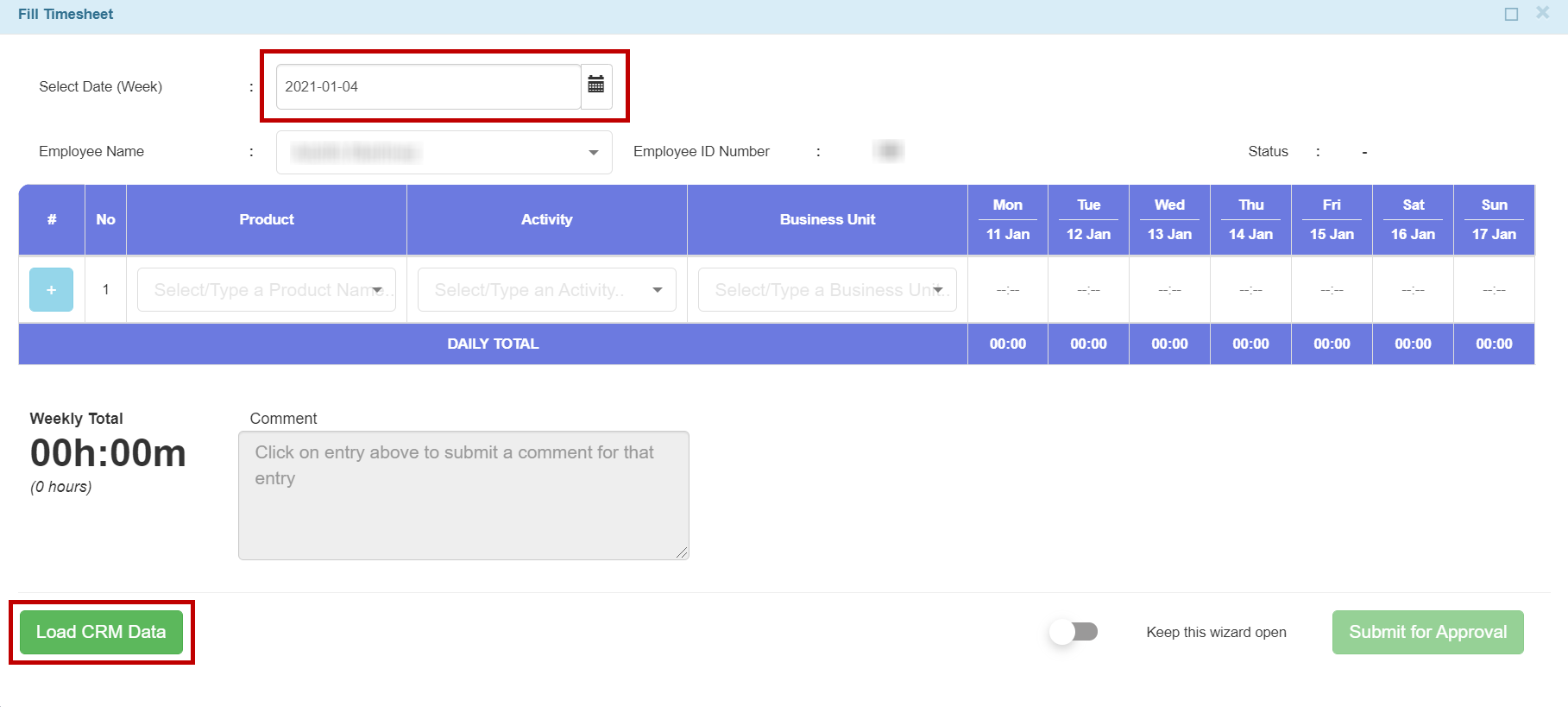Screen dimensions: 1568x707
Task: Click the Comment text area
Action: click(x=463, y=496)
